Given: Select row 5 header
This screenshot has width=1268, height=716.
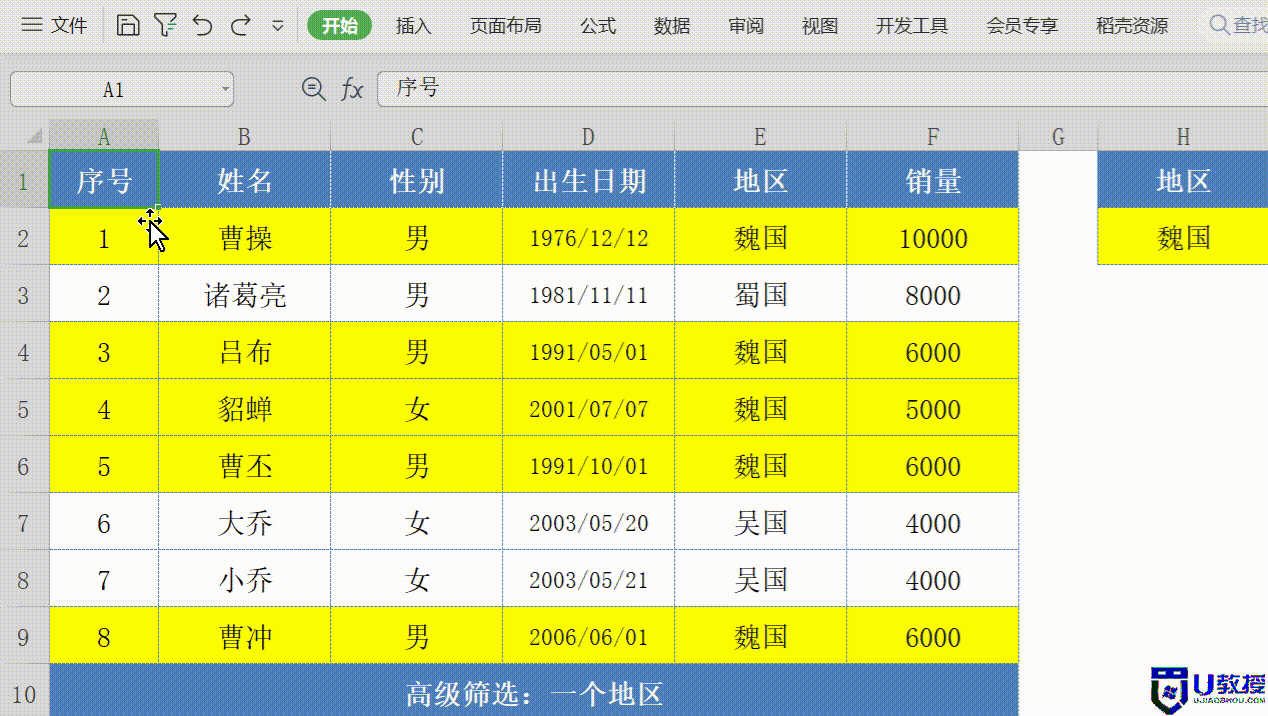Looking at the screenshot, I should [x=24, y=408].
